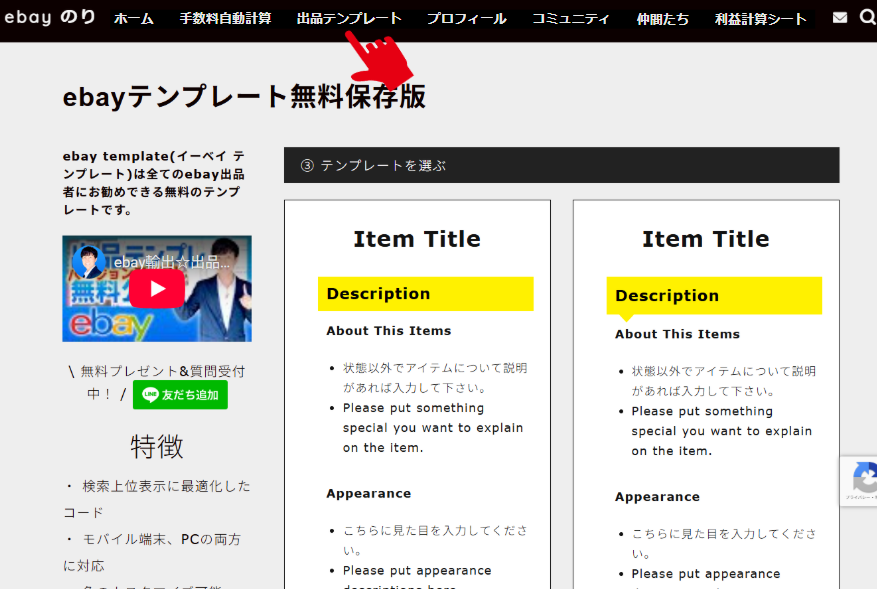Open the プロフィール page from the menu
The height and width of the screenshot is (589, 877).
pyautogui.click(x=466, y=19)
